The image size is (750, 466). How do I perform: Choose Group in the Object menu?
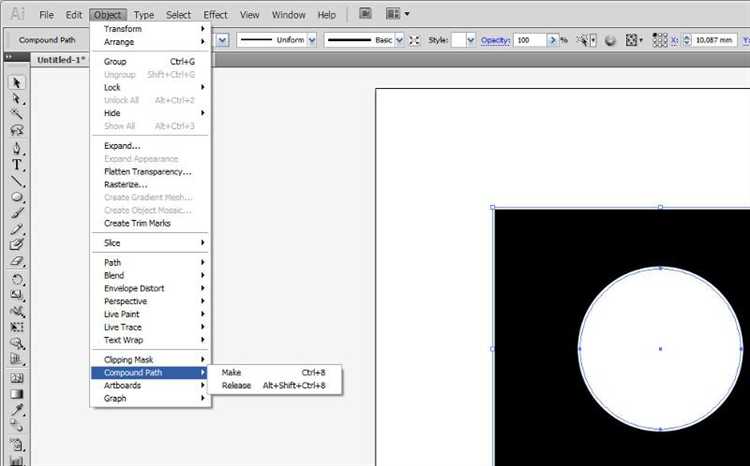(151, 62)
